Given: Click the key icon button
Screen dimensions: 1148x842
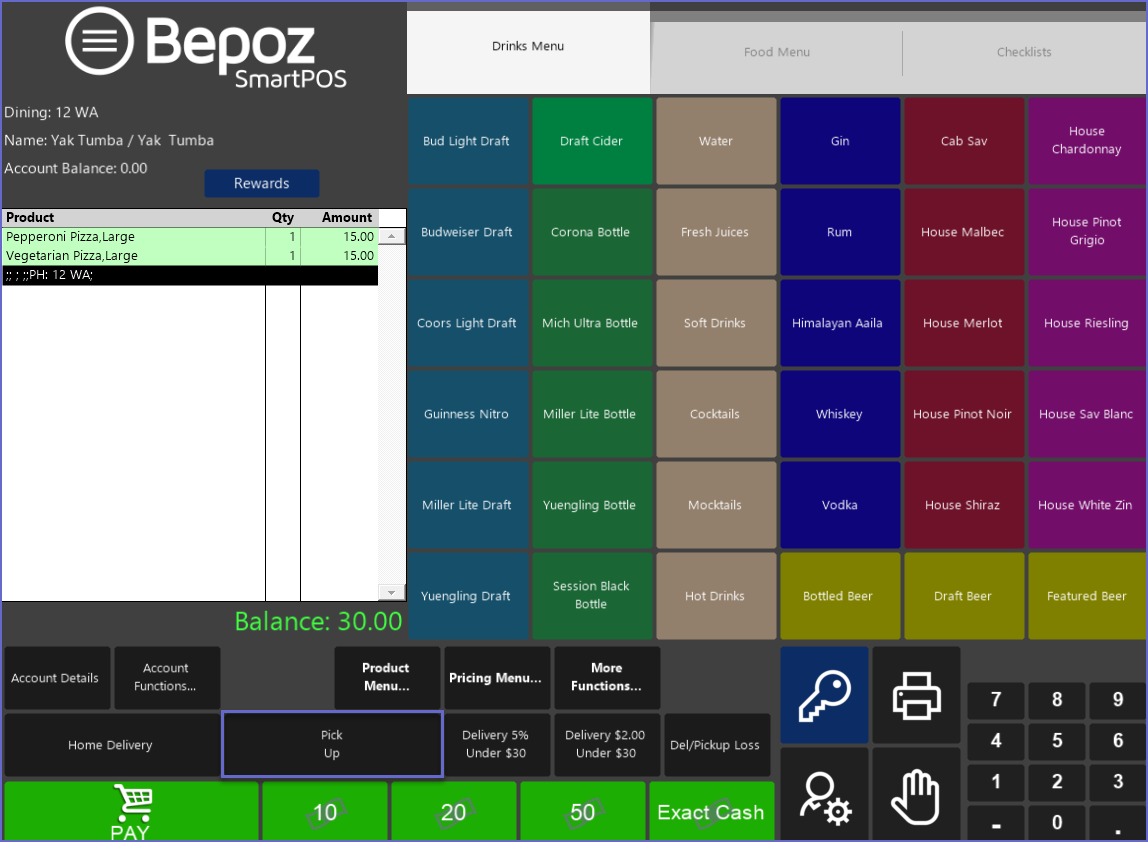Looking at the screenshot, I should [x=824, y=695].
